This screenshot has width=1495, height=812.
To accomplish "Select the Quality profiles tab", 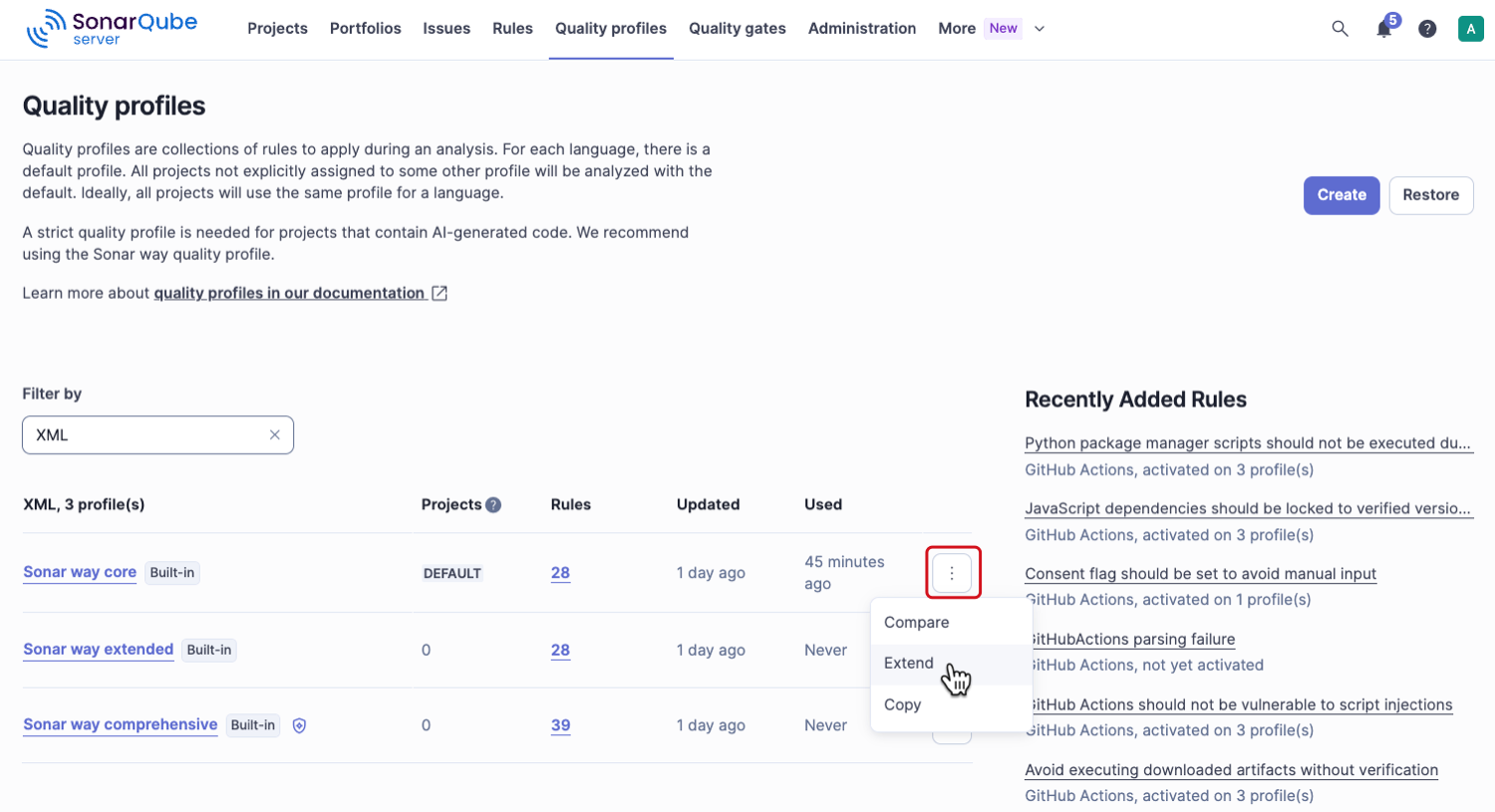I will click(611, 29).
